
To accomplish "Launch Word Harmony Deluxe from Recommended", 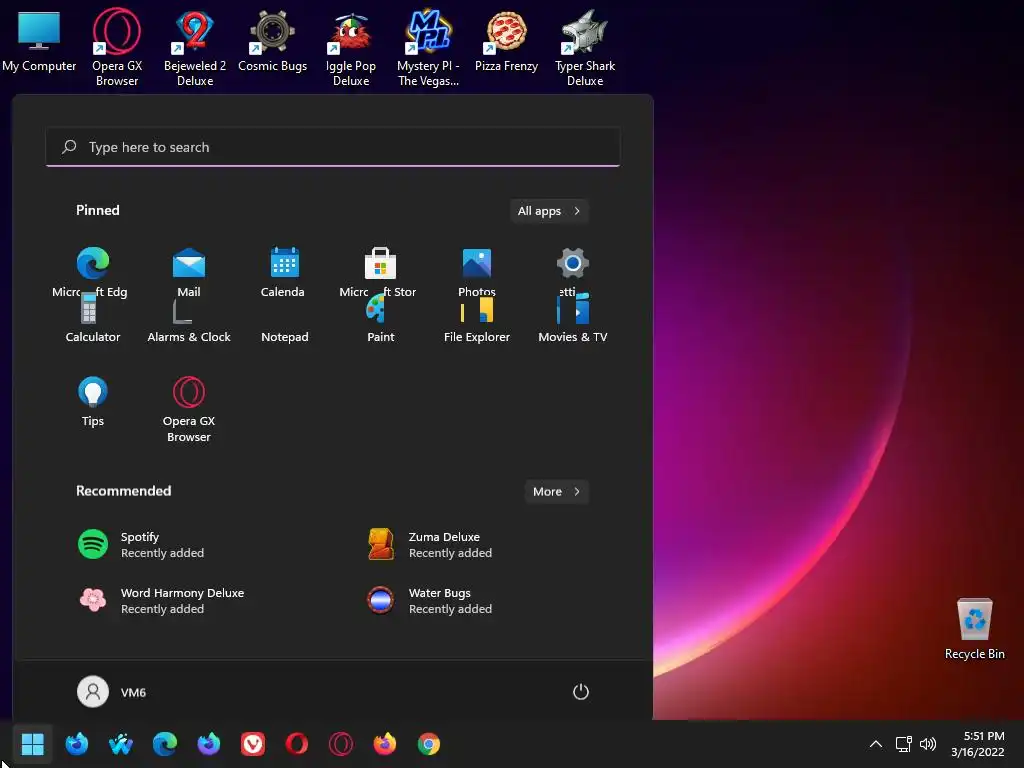I will pos(161,601).
